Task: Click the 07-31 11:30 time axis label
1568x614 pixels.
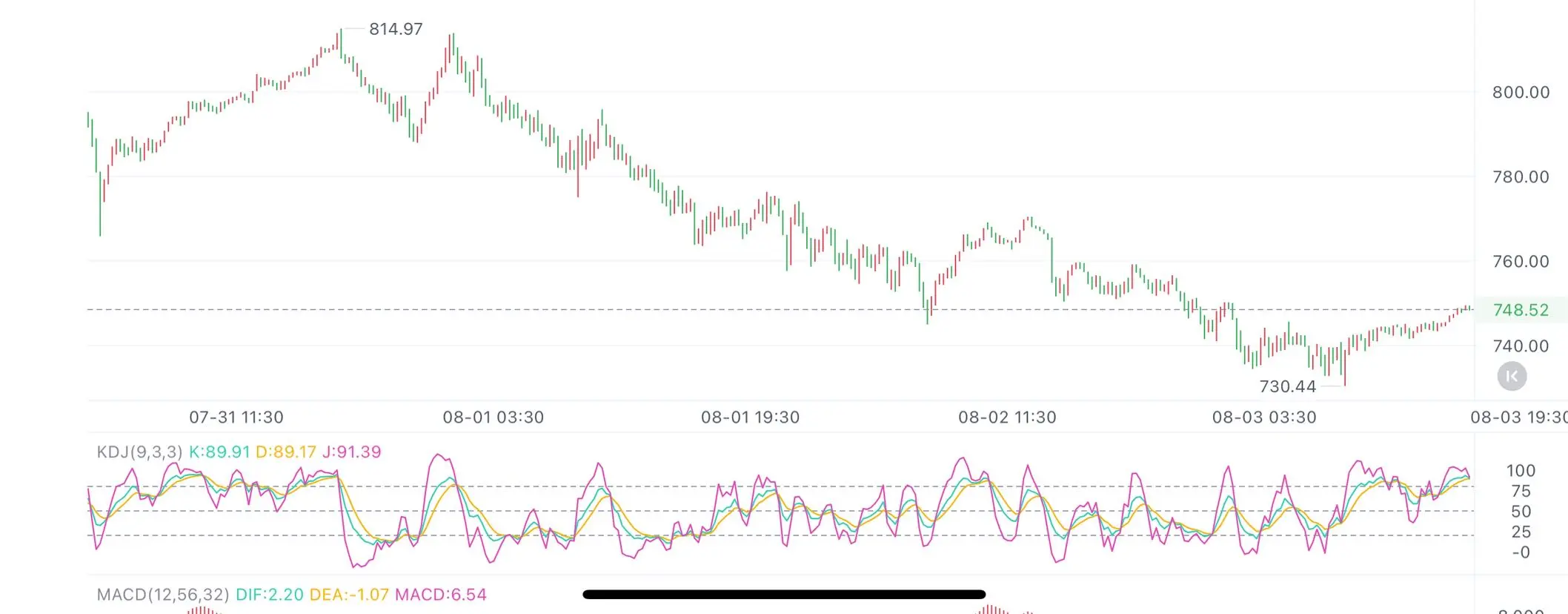Action: click(x=236, y=417)
